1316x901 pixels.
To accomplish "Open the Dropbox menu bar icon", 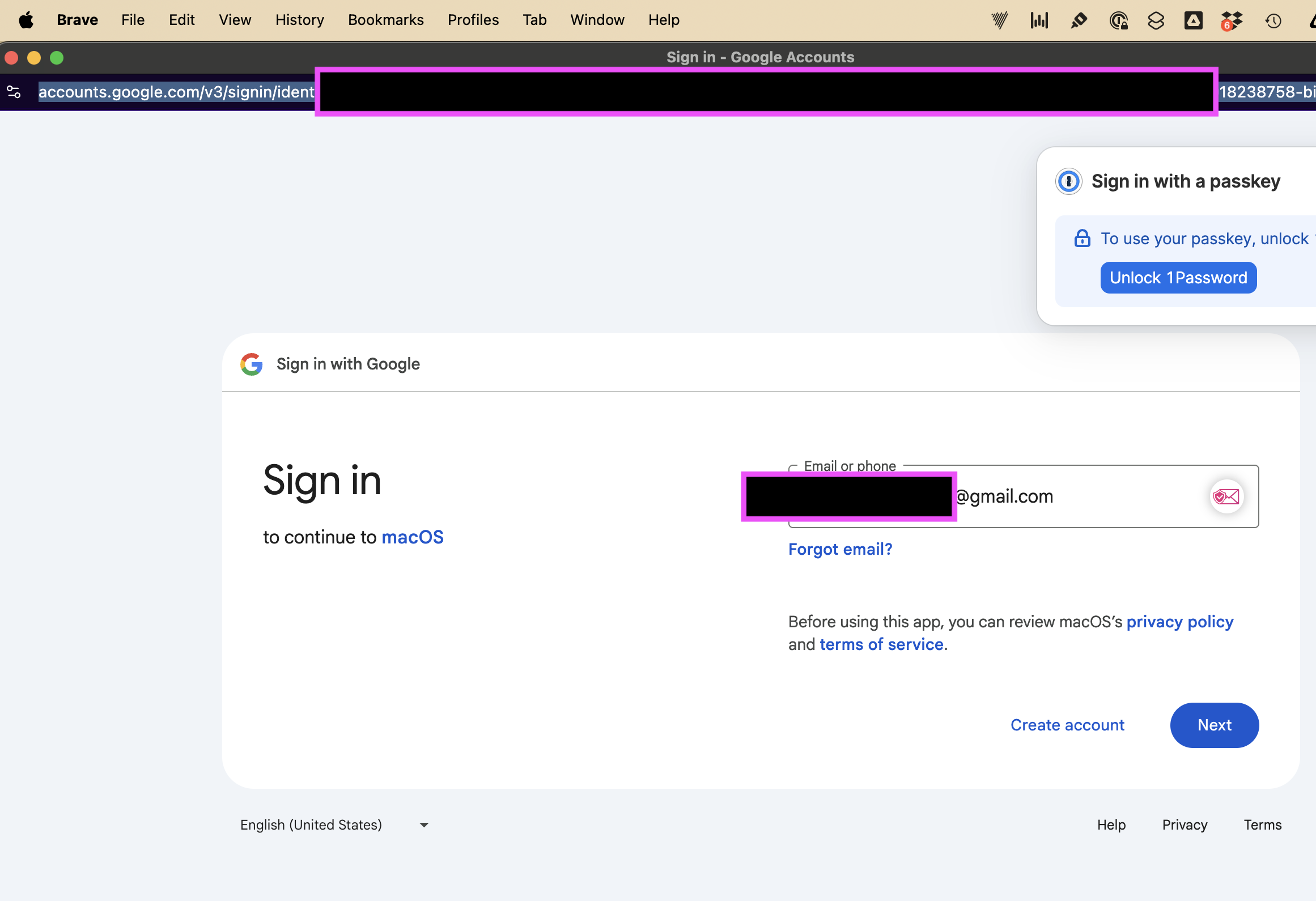I will click(x=1232, y=21).
